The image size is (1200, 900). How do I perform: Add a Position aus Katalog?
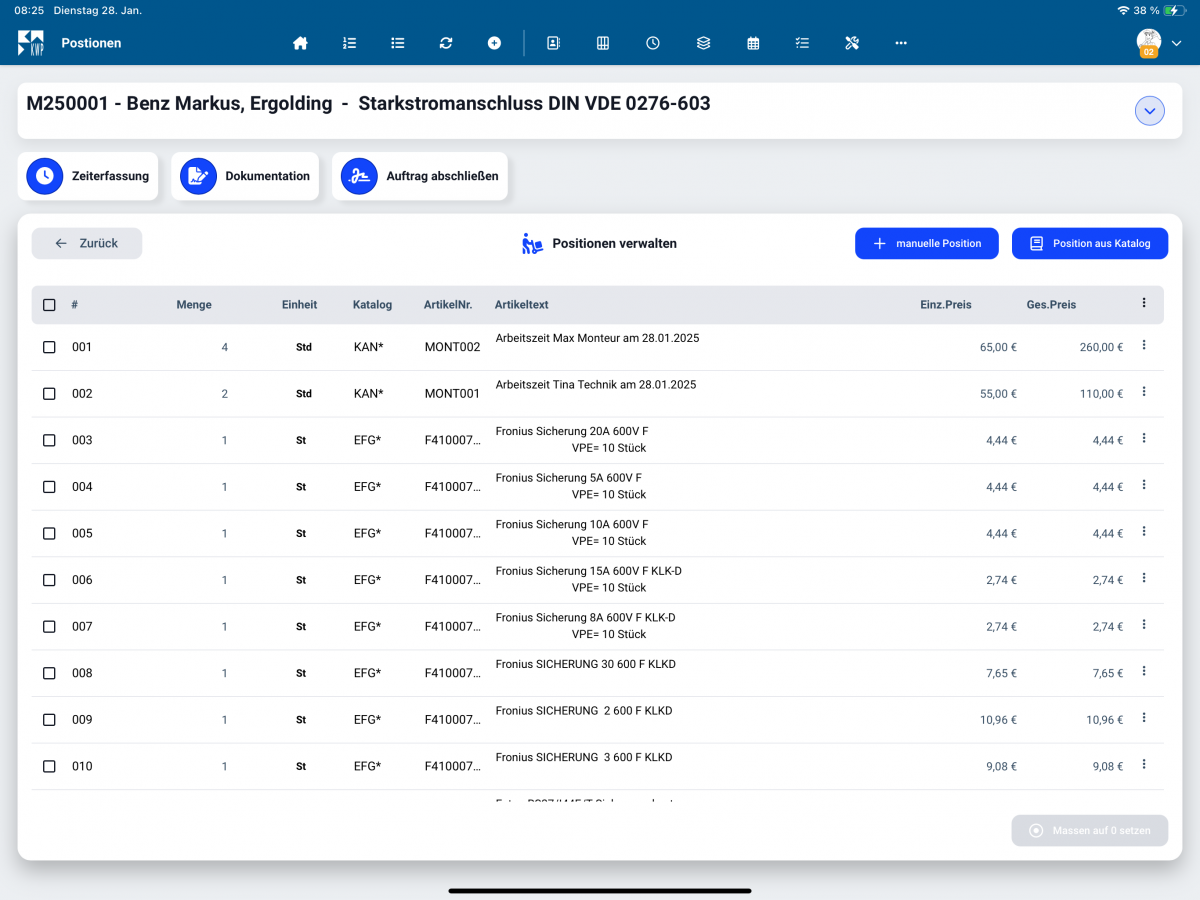(1090, 243)
